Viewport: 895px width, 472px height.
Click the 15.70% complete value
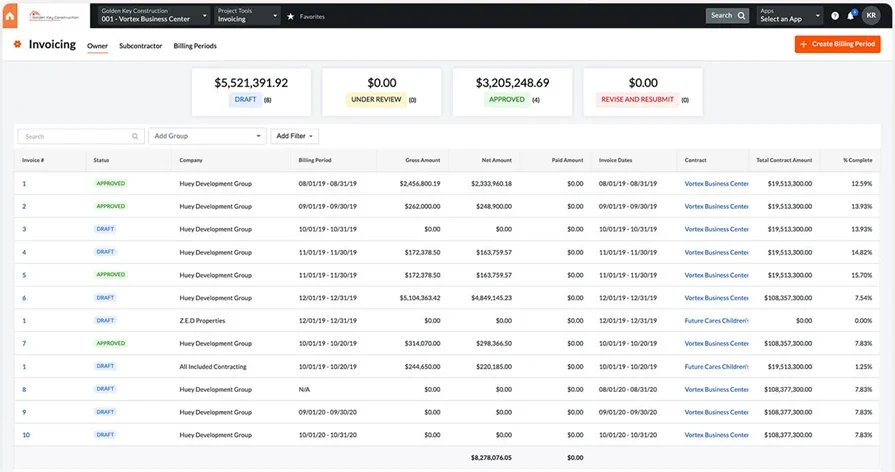tap(861, 275)
